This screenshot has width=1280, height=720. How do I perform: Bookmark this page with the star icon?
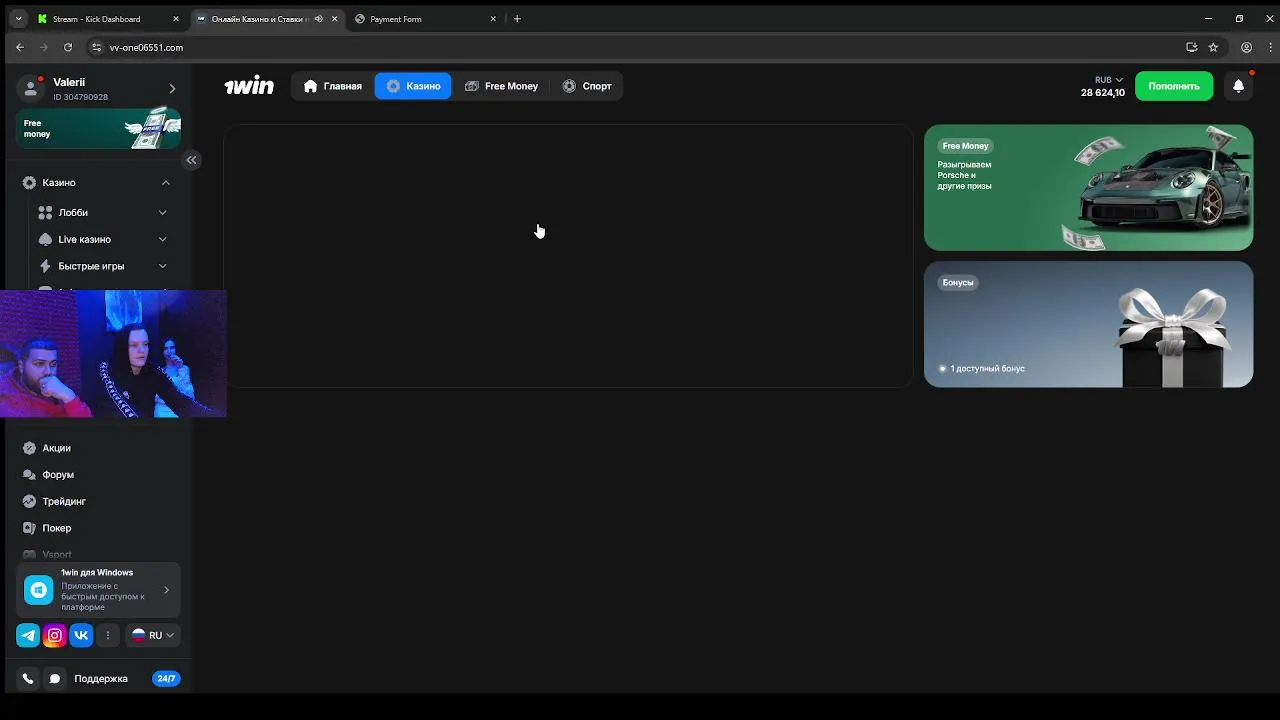tap(1213, 47)
